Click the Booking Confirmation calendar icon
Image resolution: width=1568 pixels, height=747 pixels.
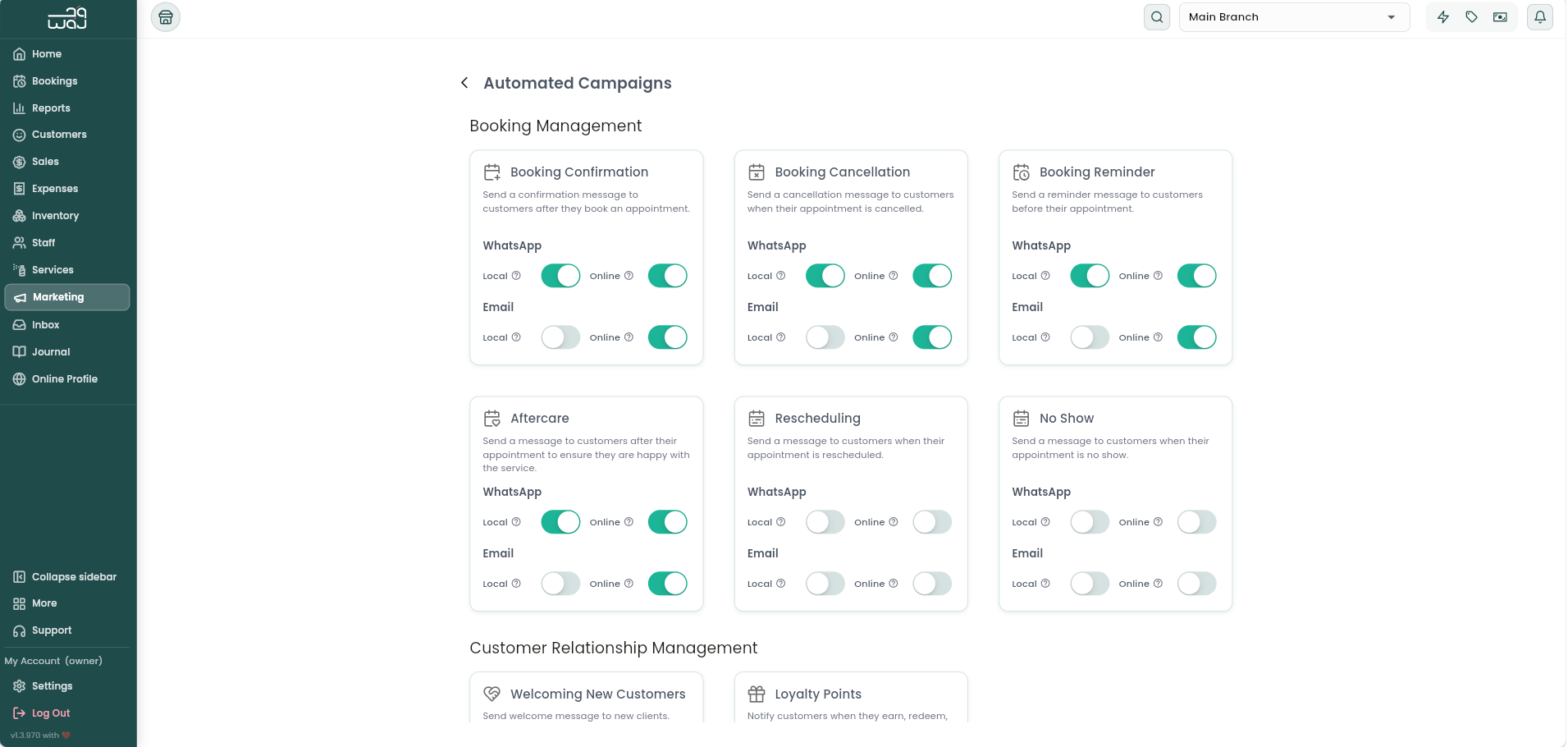click(492, 172)
